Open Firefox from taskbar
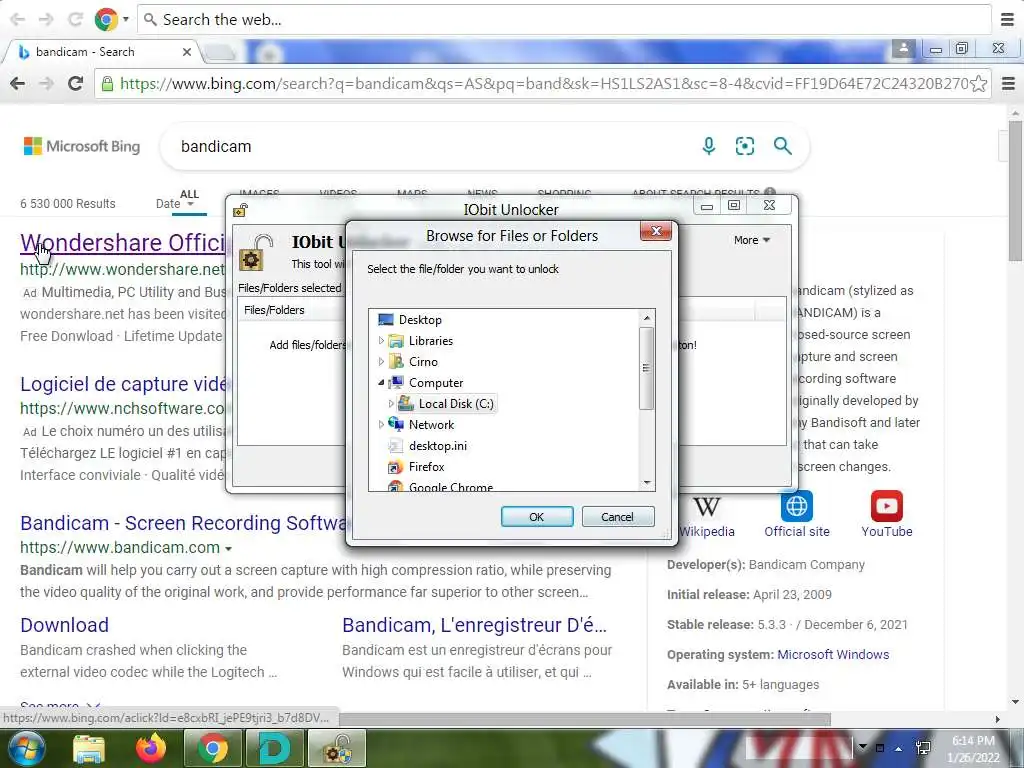The height and width of the screenshot is (768, 1024). pos(151,748)
